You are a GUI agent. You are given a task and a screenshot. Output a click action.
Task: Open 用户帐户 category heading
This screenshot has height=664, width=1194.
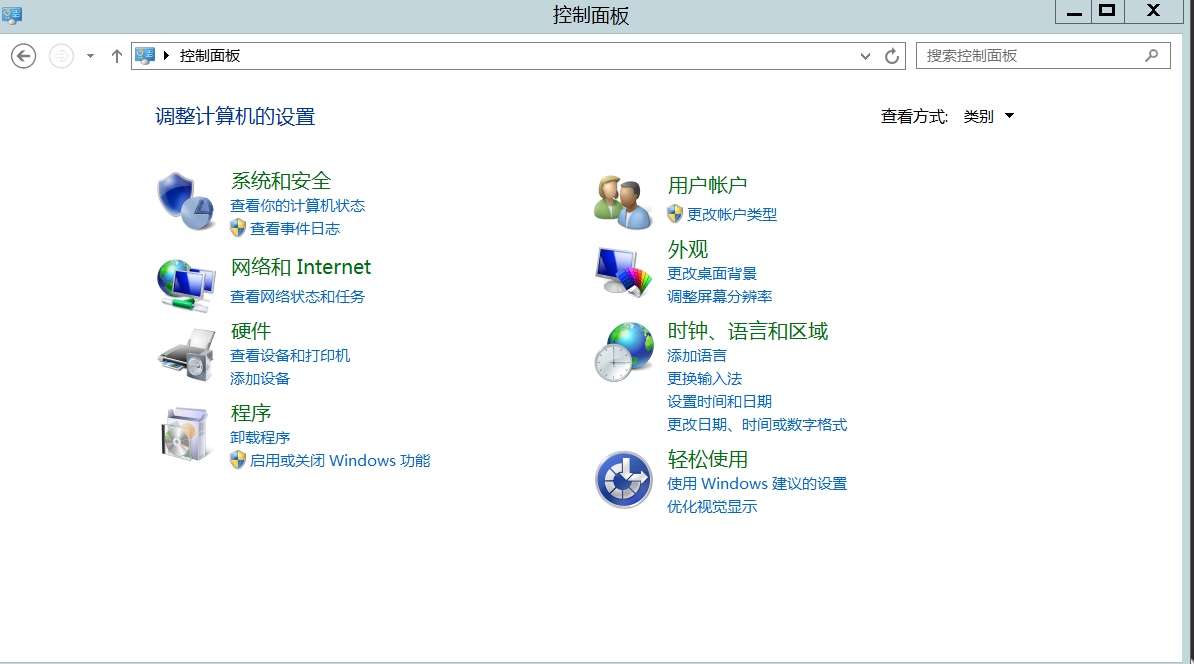[x=707, y=185]
